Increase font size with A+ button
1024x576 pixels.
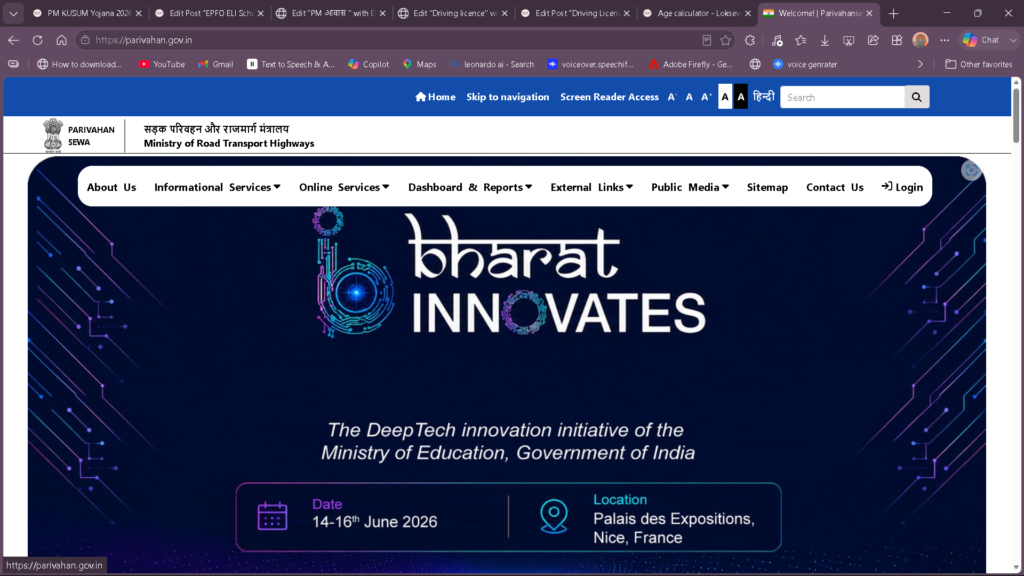point(706,97)
